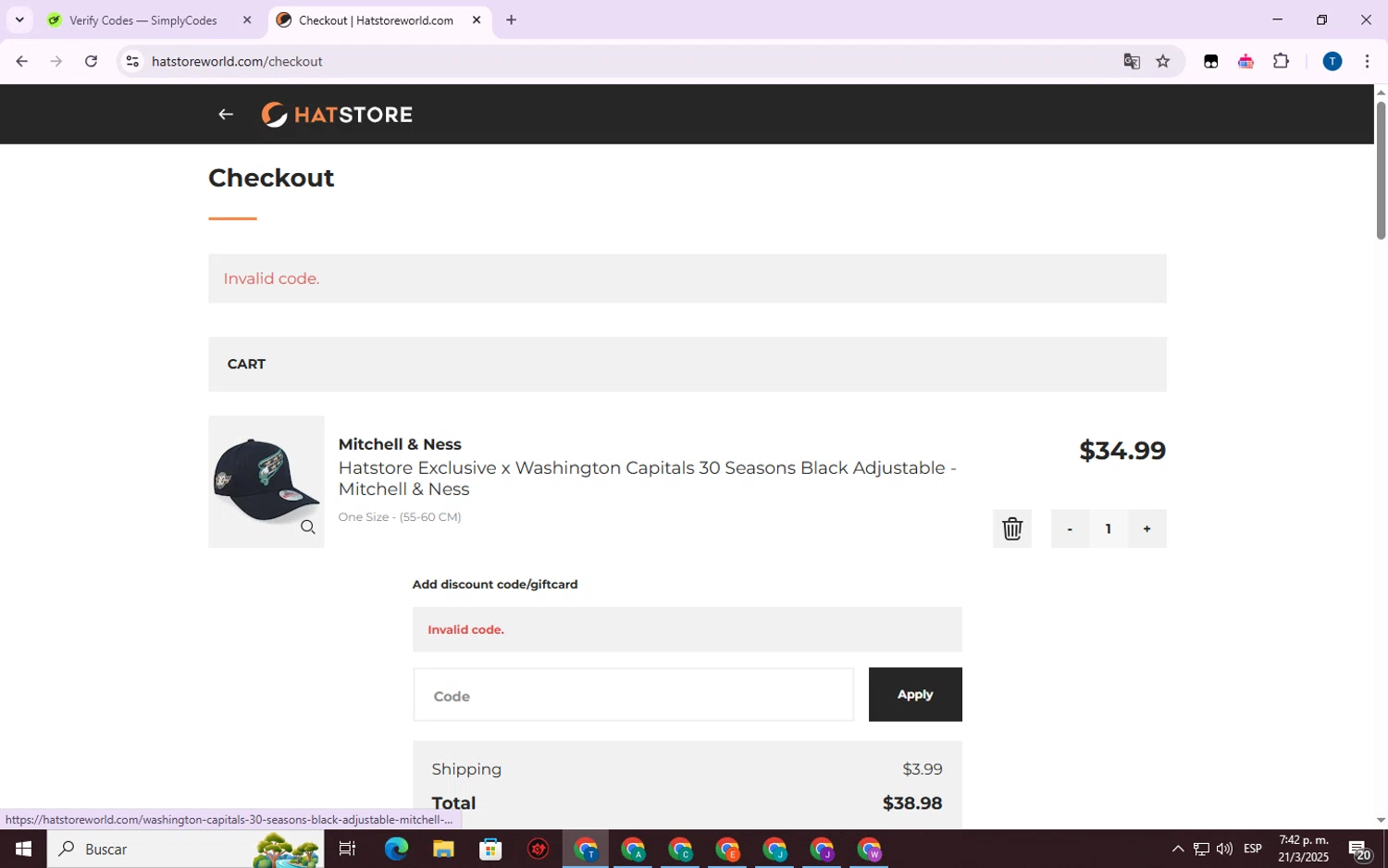Apply the discount code
1388x868 pixels.
coord(915,694)
